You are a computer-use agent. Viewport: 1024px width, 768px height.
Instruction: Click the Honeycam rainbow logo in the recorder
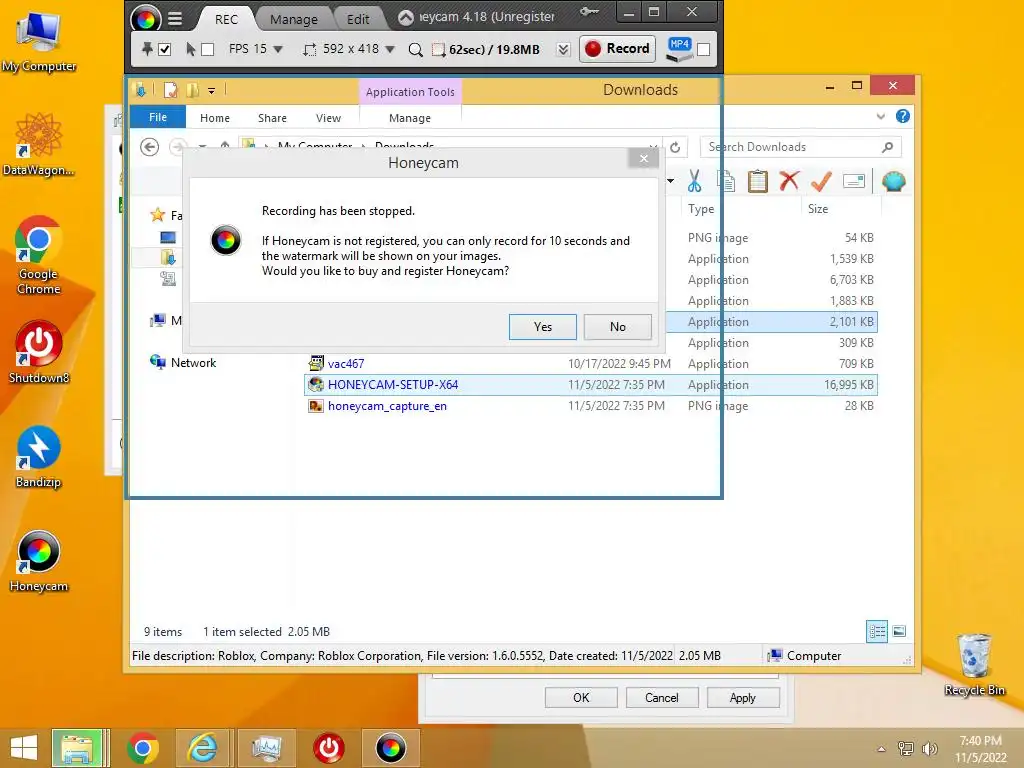point(145,18)
